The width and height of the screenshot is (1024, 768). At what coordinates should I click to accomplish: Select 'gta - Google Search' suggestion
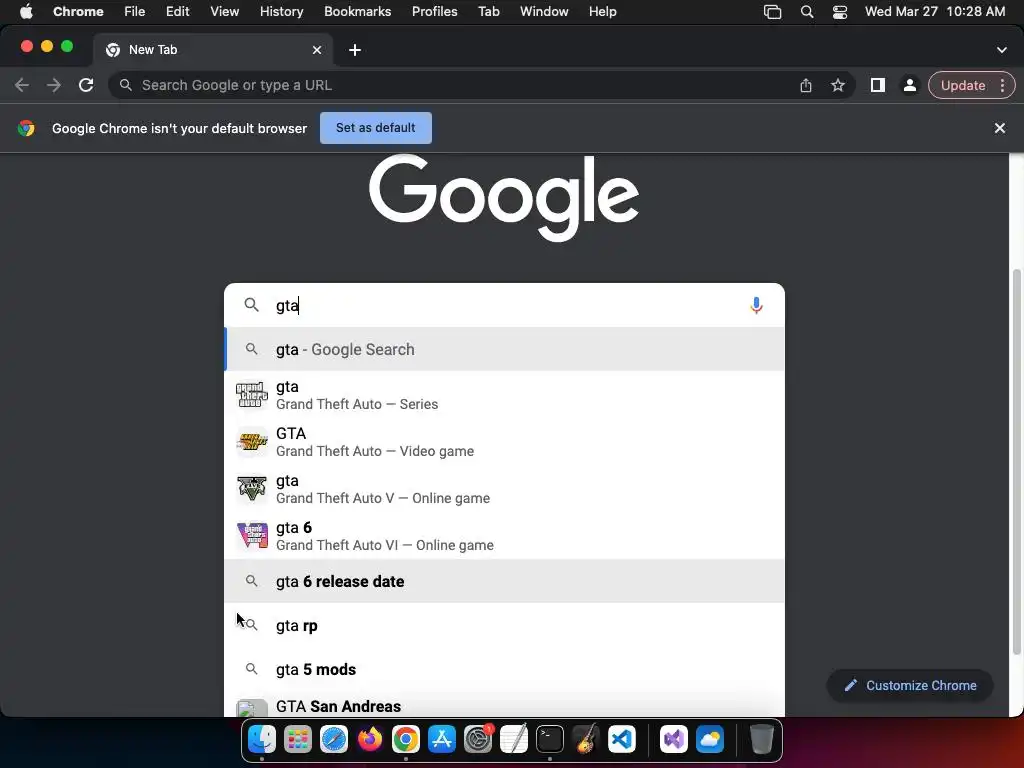(504, 349)
